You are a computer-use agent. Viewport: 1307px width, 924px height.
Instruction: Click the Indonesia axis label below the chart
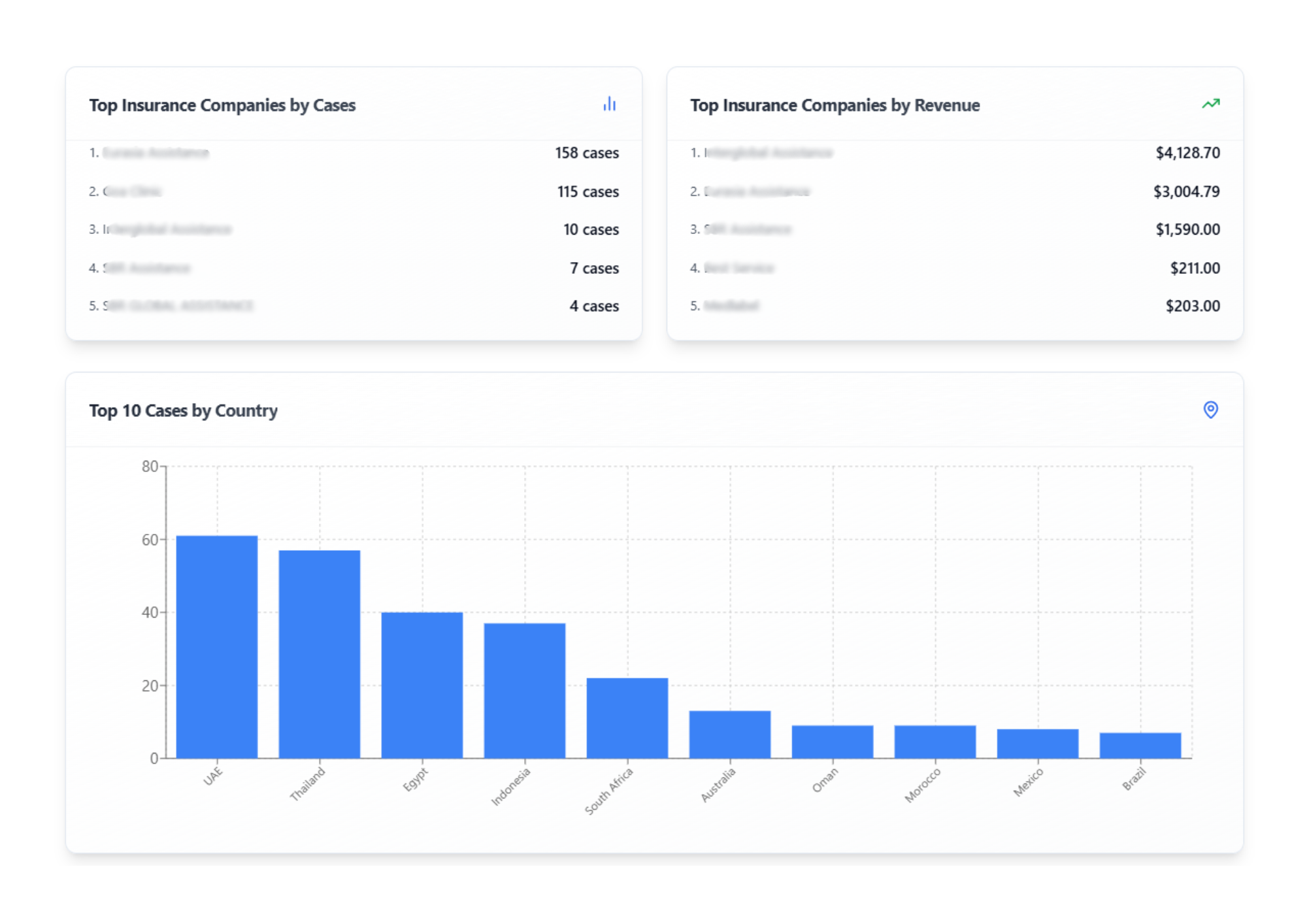(512, 787)
